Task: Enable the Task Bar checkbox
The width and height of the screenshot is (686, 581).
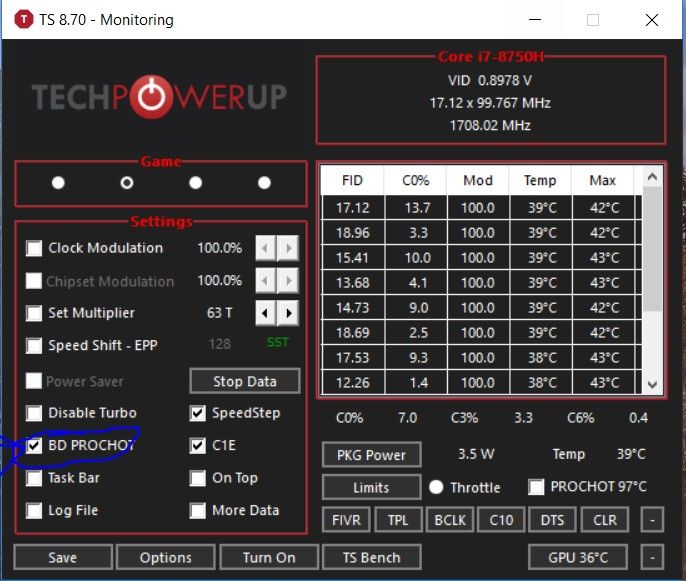Action: (x=34, y=478)
